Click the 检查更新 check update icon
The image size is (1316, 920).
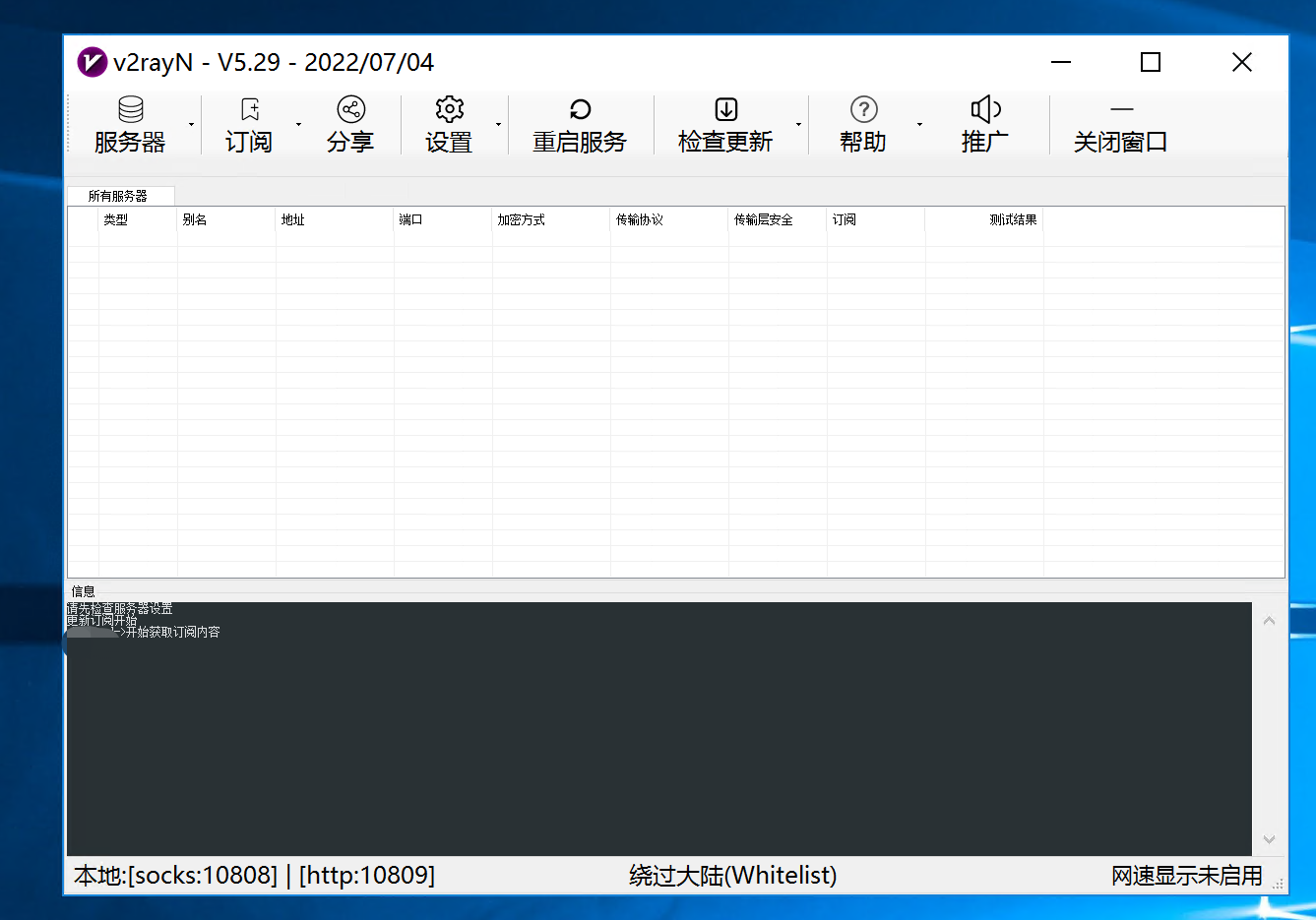726,109
